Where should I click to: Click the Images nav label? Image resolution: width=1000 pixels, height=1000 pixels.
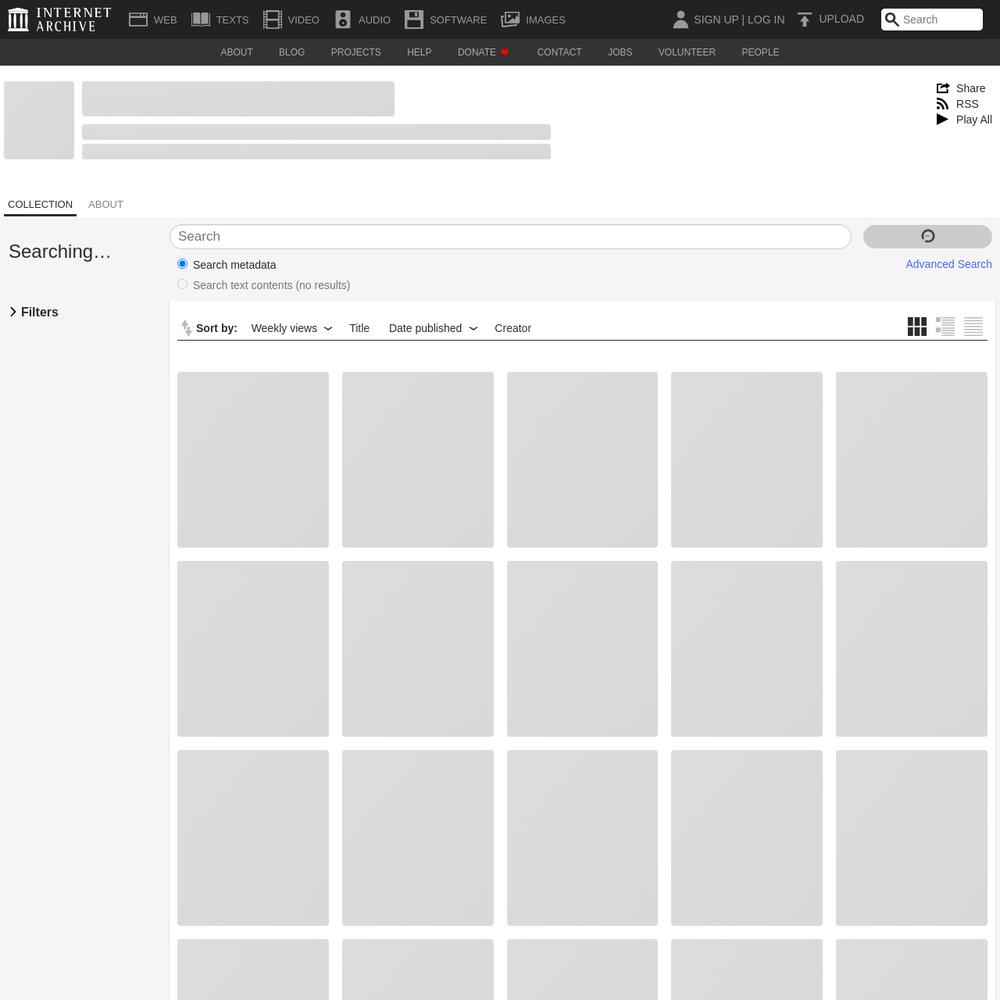(545, 20)
